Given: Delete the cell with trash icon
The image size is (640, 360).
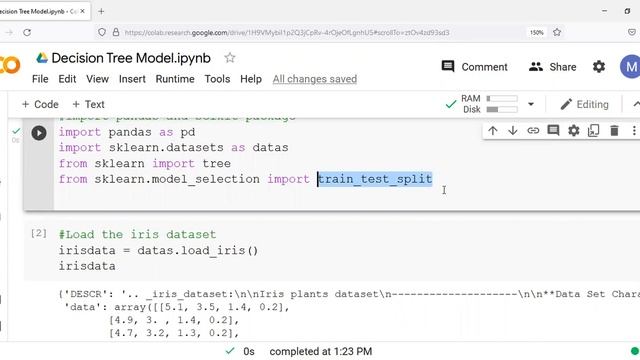Looking at the screenshot, I should (614, 131).
